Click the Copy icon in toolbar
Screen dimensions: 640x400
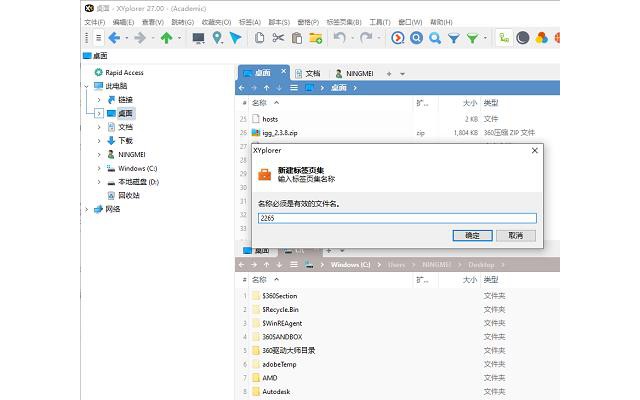point(259,38)
